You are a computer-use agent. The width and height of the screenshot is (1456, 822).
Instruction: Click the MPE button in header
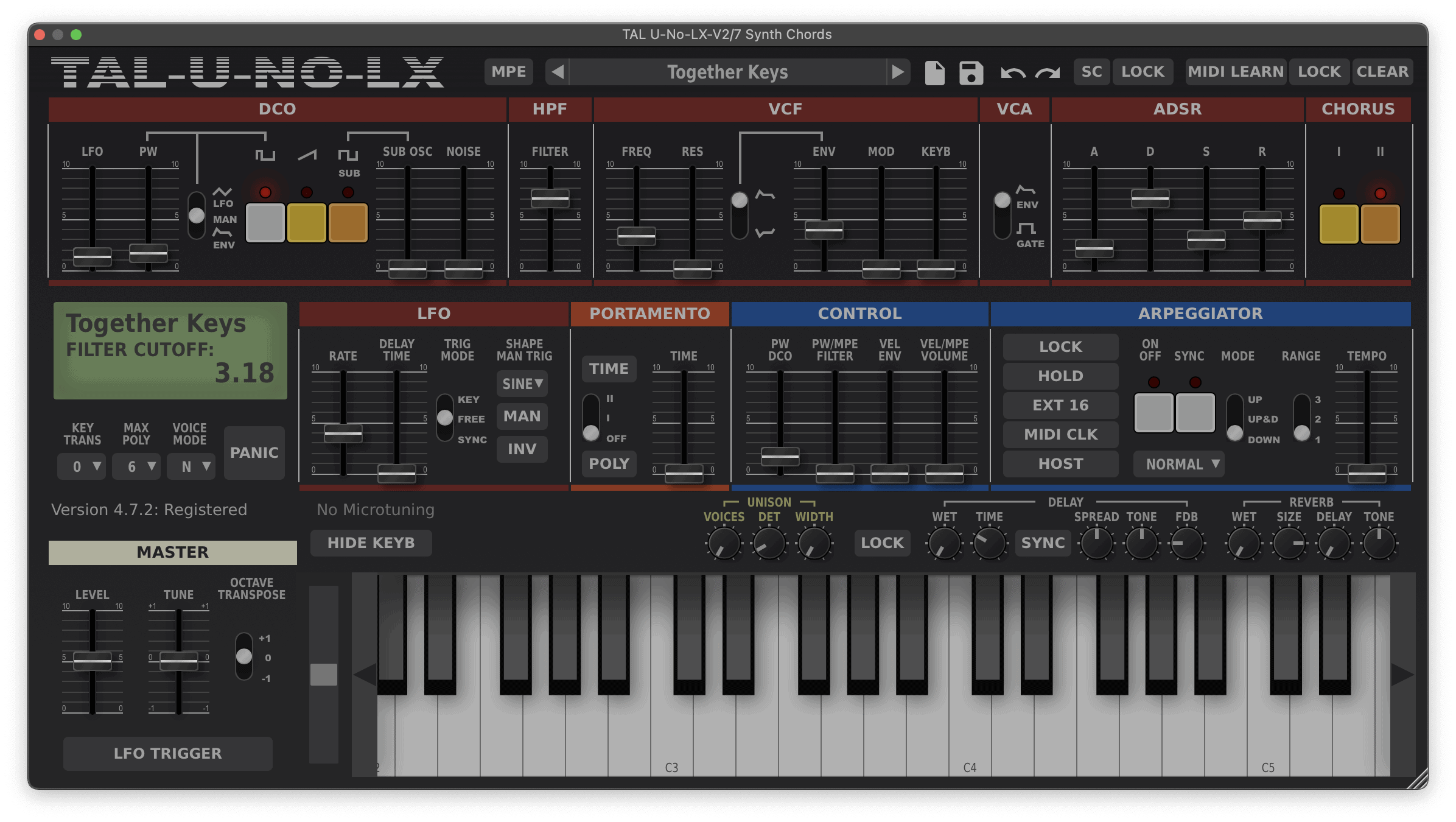coord(508,72)
